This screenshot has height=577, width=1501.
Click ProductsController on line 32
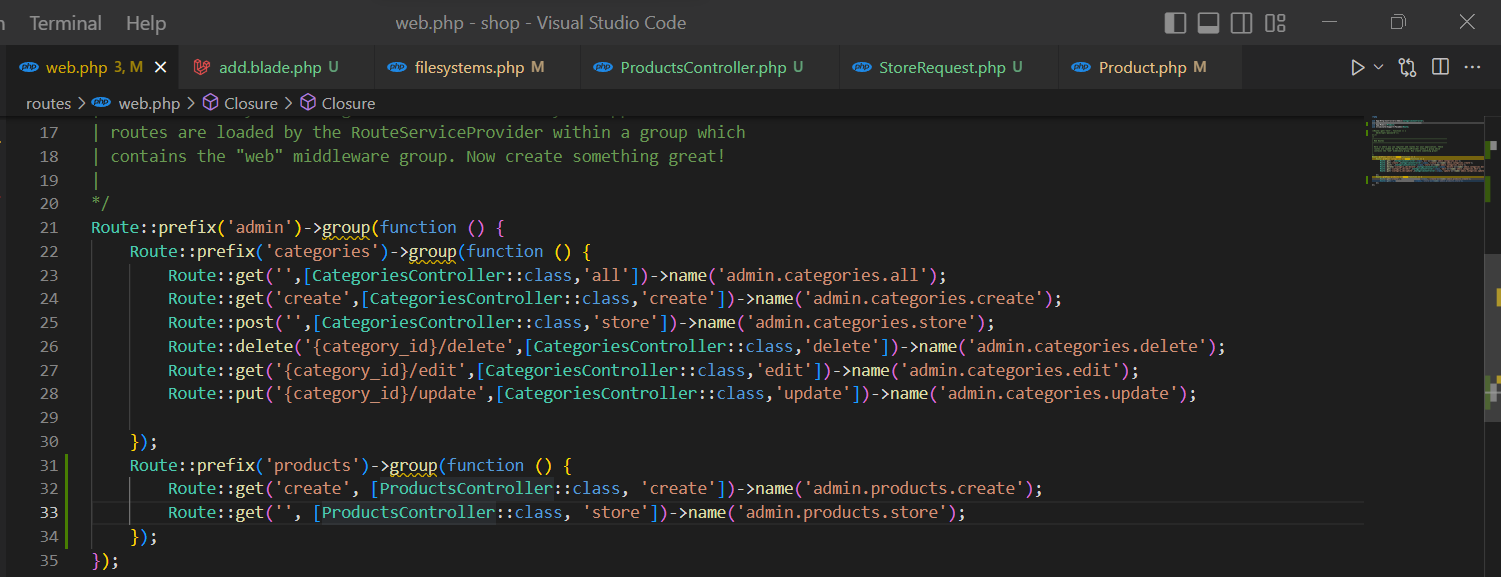(x=465, y=488)
